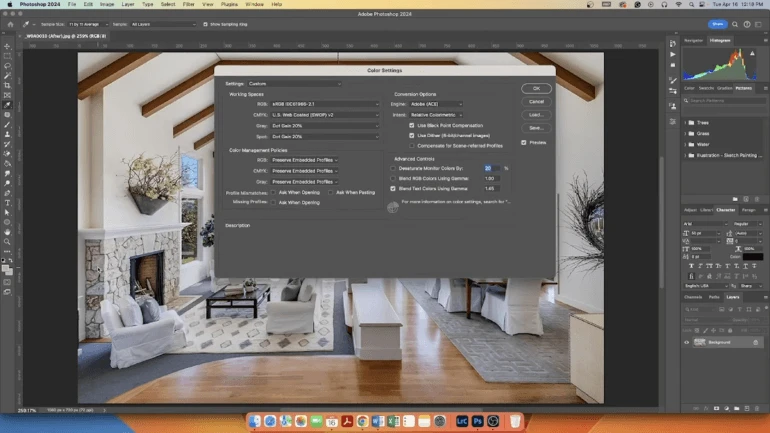The height and width of the screenshot is (433, 770).
Task: Open Finder from the Dock
Action: point(254,422)
